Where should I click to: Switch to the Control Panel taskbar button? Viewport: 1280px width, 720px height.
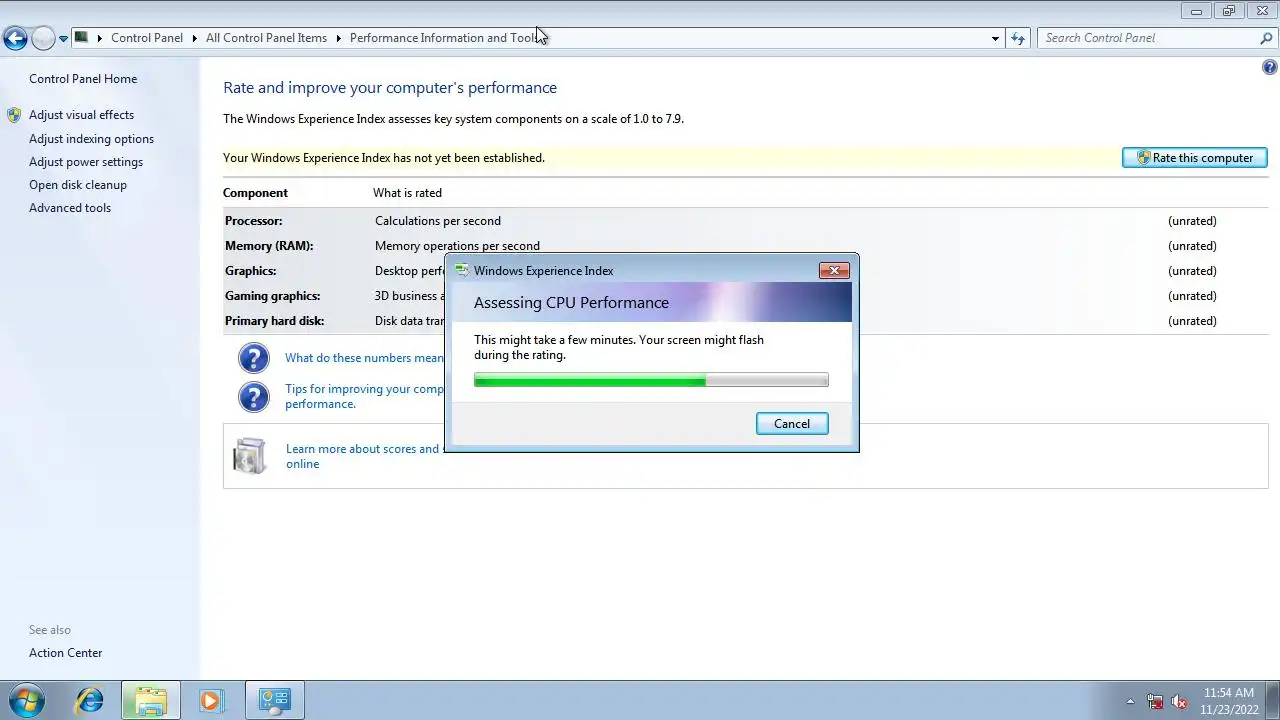tap(274, 700)
